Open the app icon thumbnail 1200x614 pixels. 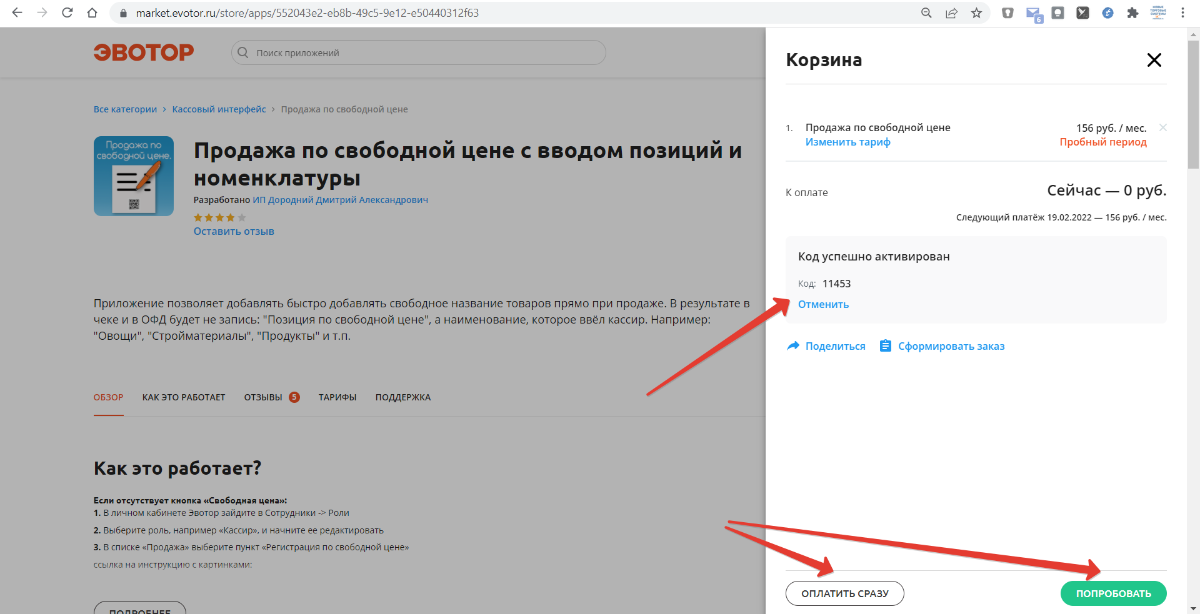click(133, 176)
